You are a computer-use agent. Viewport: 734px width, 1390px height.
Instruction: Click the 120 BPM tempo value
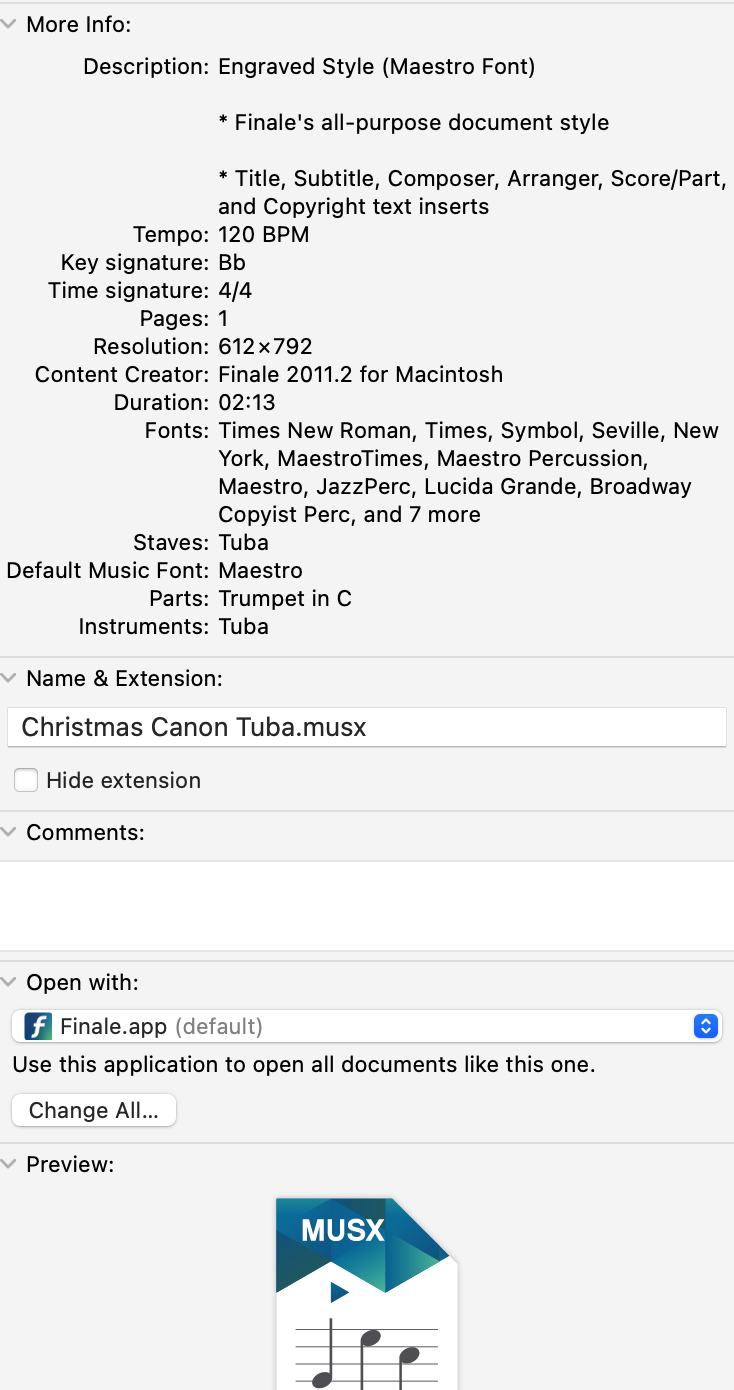[x=264, y=235]
